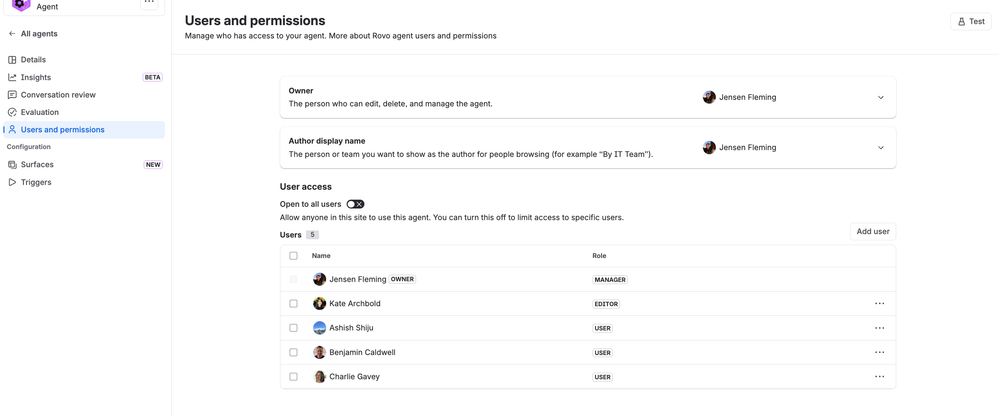The image size is (999, 416).
Task: Click the Insights chart icon
Action: point(12,77)
